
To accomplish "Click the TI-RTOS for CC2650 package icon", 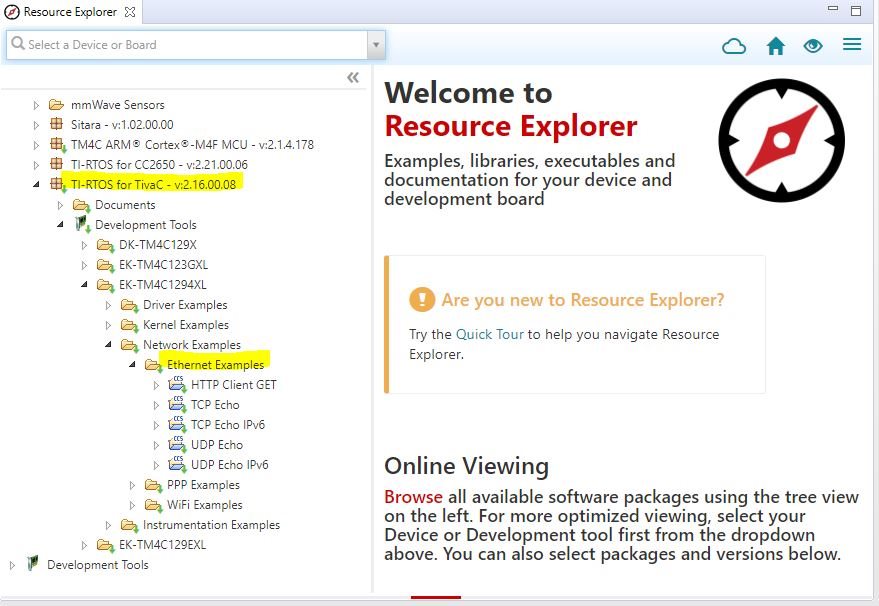I will click(x=57, y=164).
